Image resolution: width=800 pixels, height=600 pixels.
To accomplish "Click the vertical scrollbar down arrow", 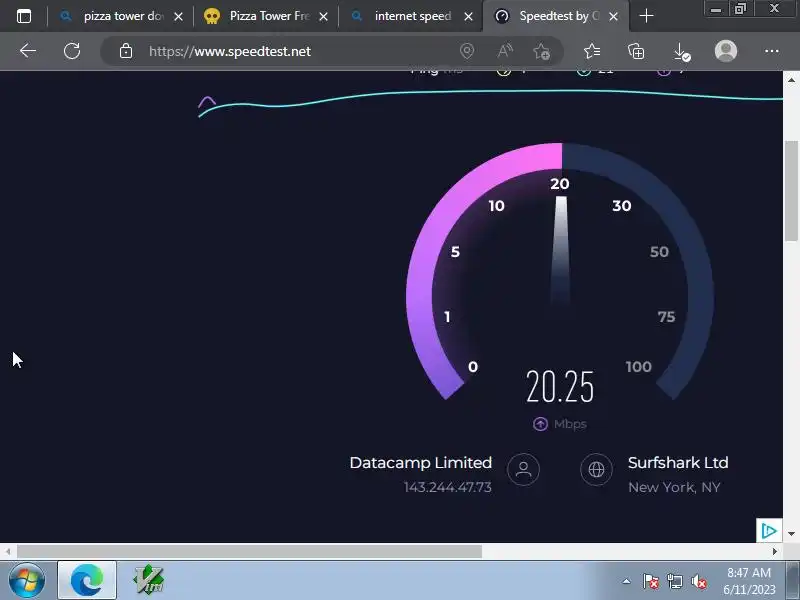I will pyautogui.click(x=791, y=534).
